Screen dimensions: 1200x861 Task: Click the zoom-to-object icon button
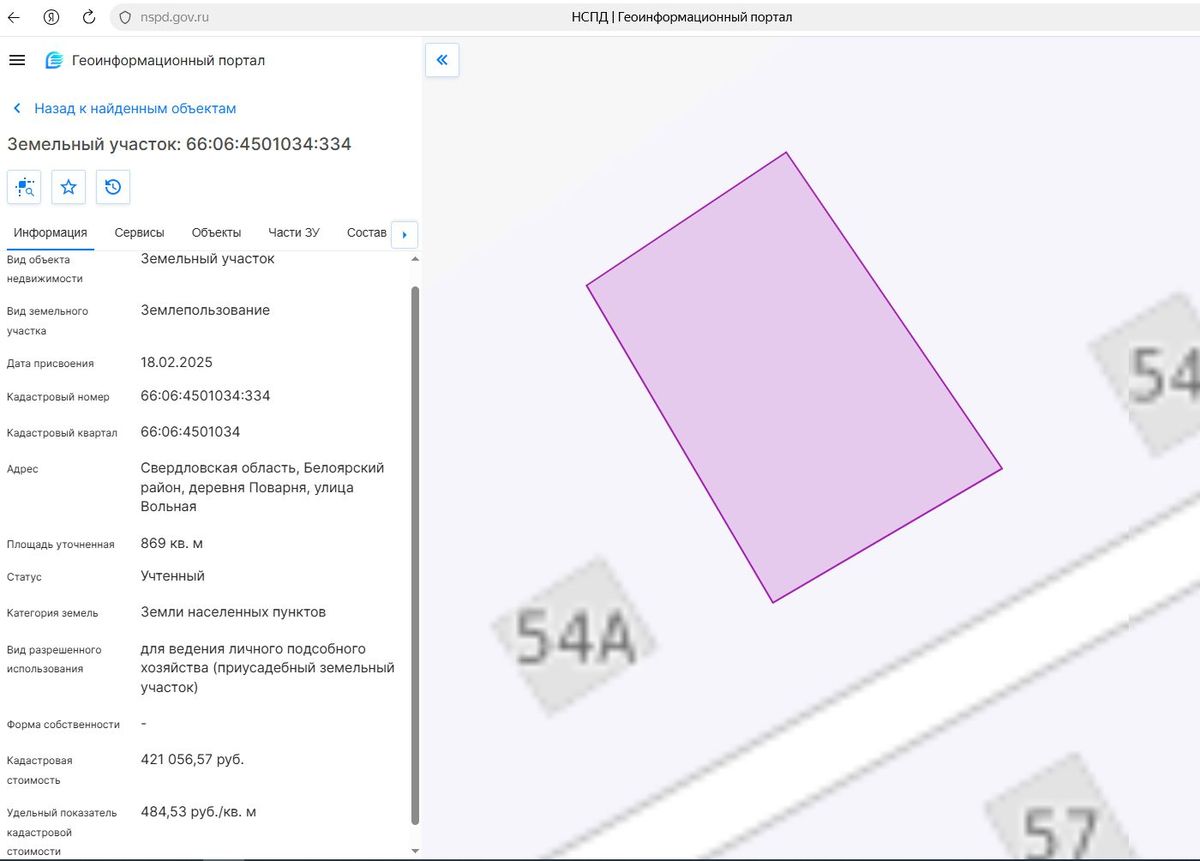tap(24, 187)
